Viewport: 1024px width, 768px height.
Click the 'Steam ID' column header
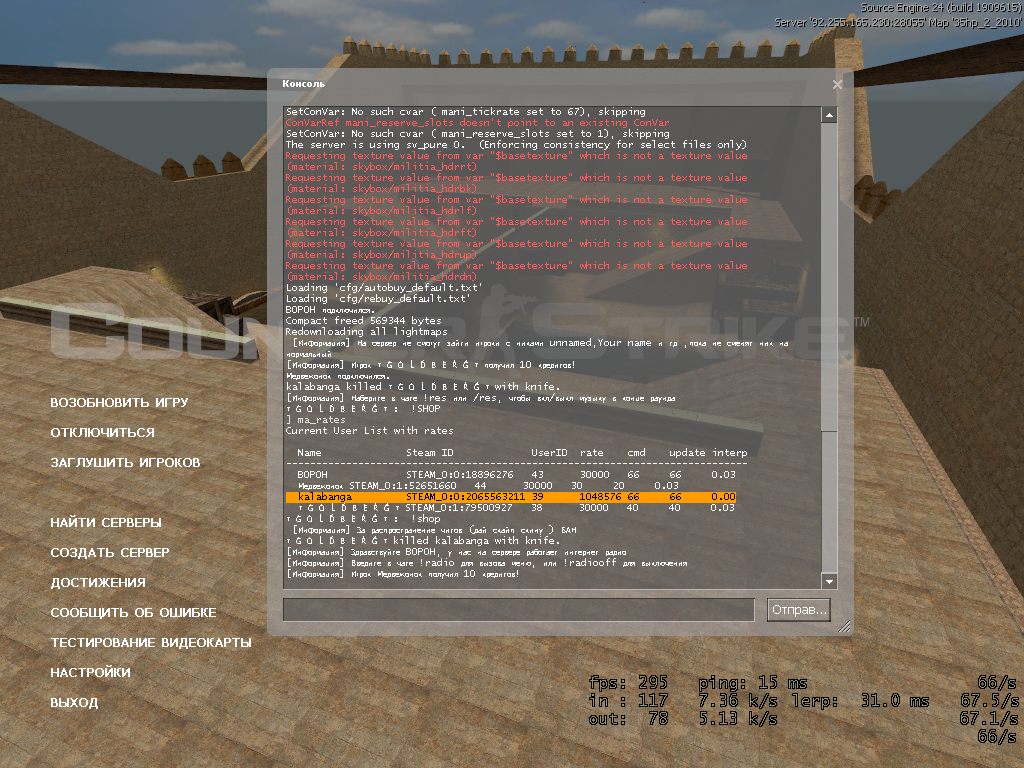click(430, 453)
